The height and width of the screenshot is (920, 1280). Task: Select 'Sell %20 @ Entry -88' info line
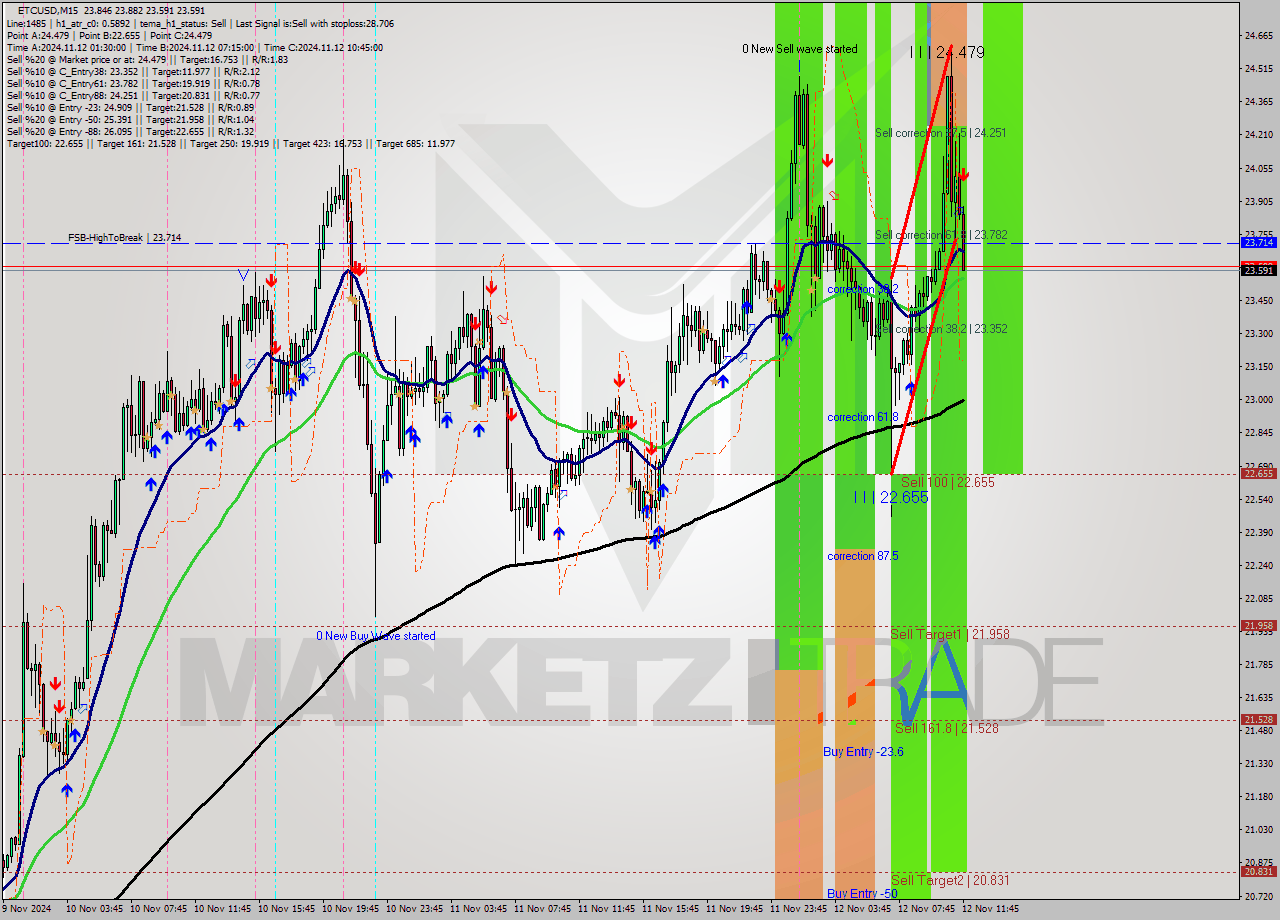130,132
